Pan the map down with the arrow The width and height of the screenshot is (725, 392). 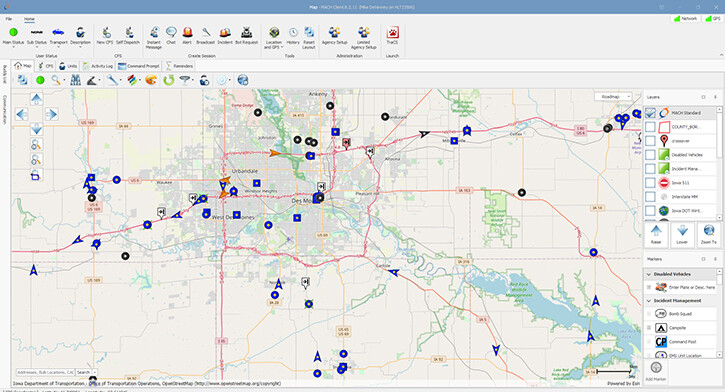pyautogui.click(x=37, y=129)
